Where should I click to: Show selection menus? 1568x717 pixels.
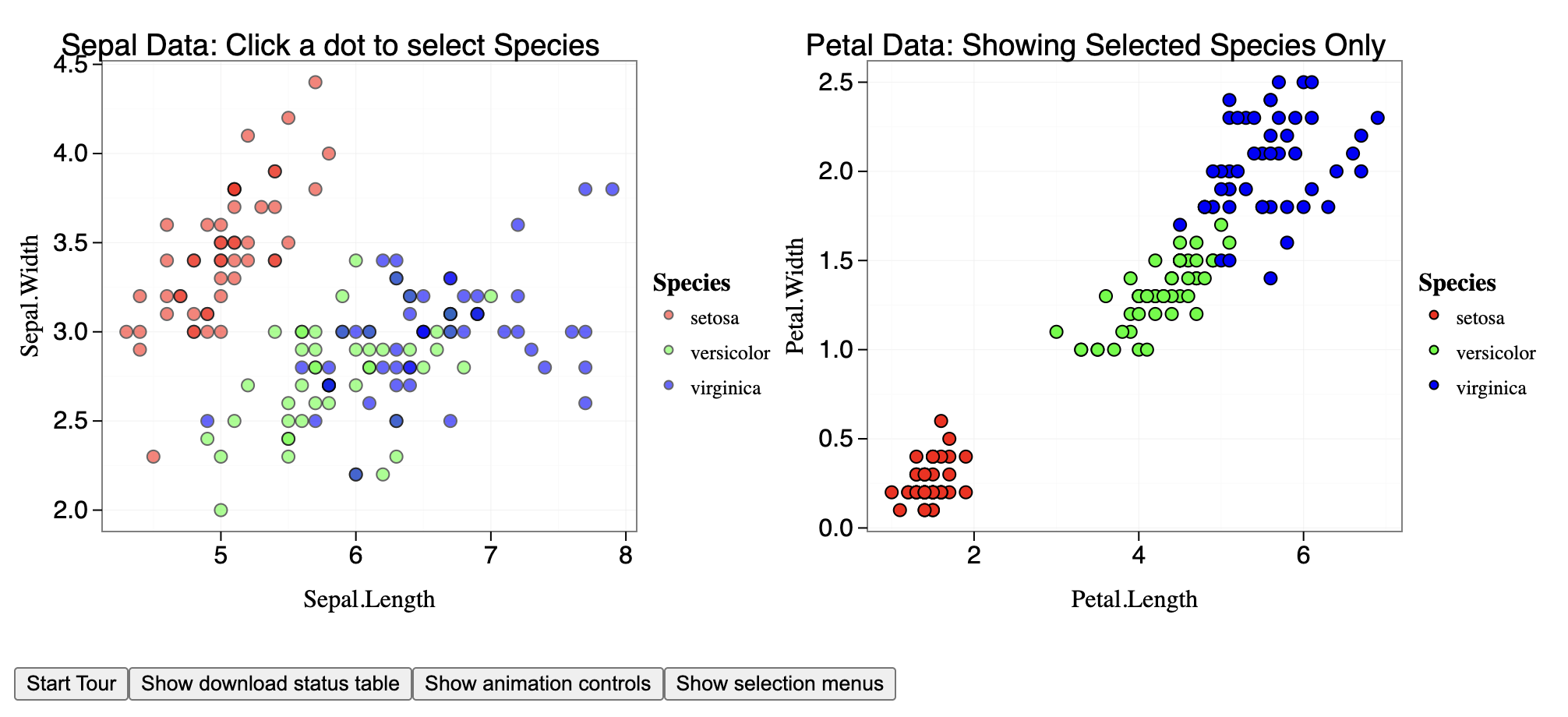[779, 683]
